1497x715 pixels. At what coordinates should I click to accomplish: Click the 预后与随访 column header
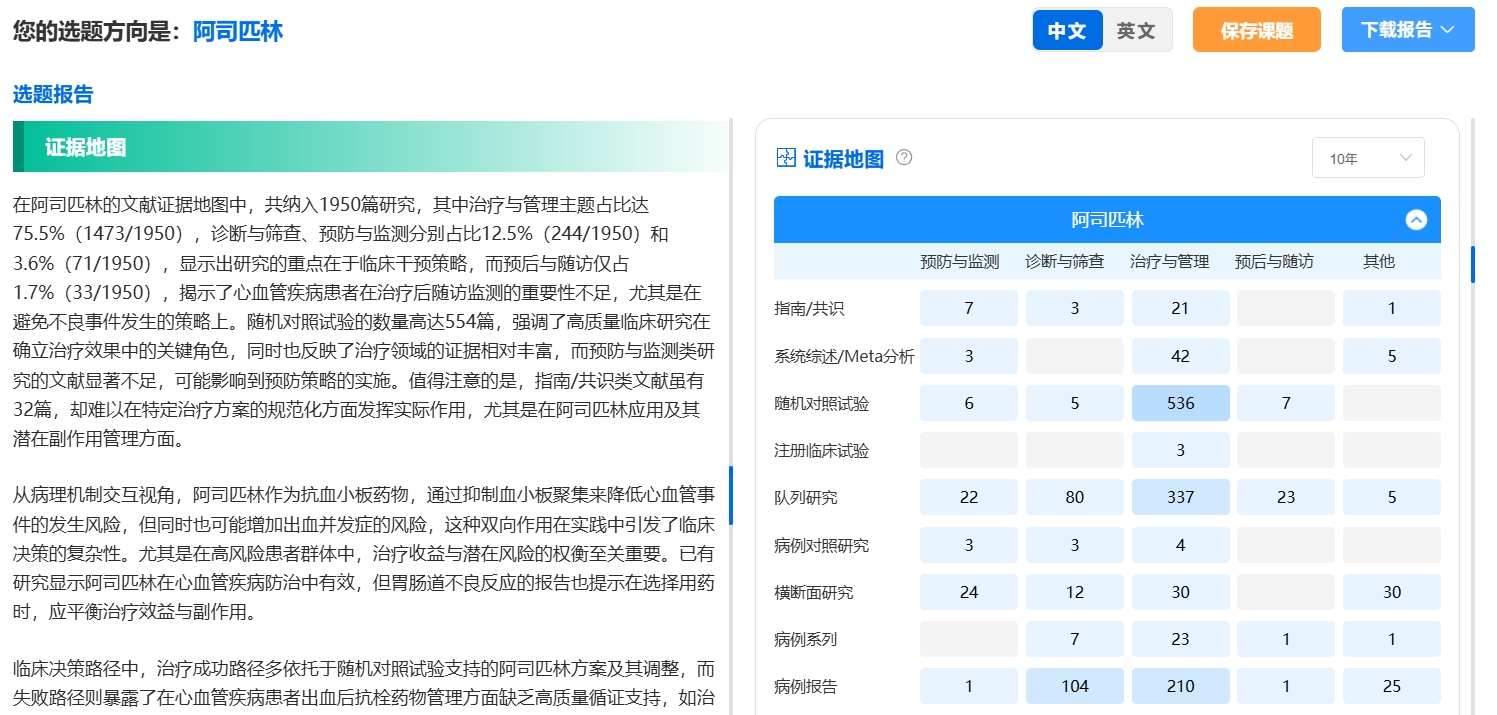tap(1275, 262)
